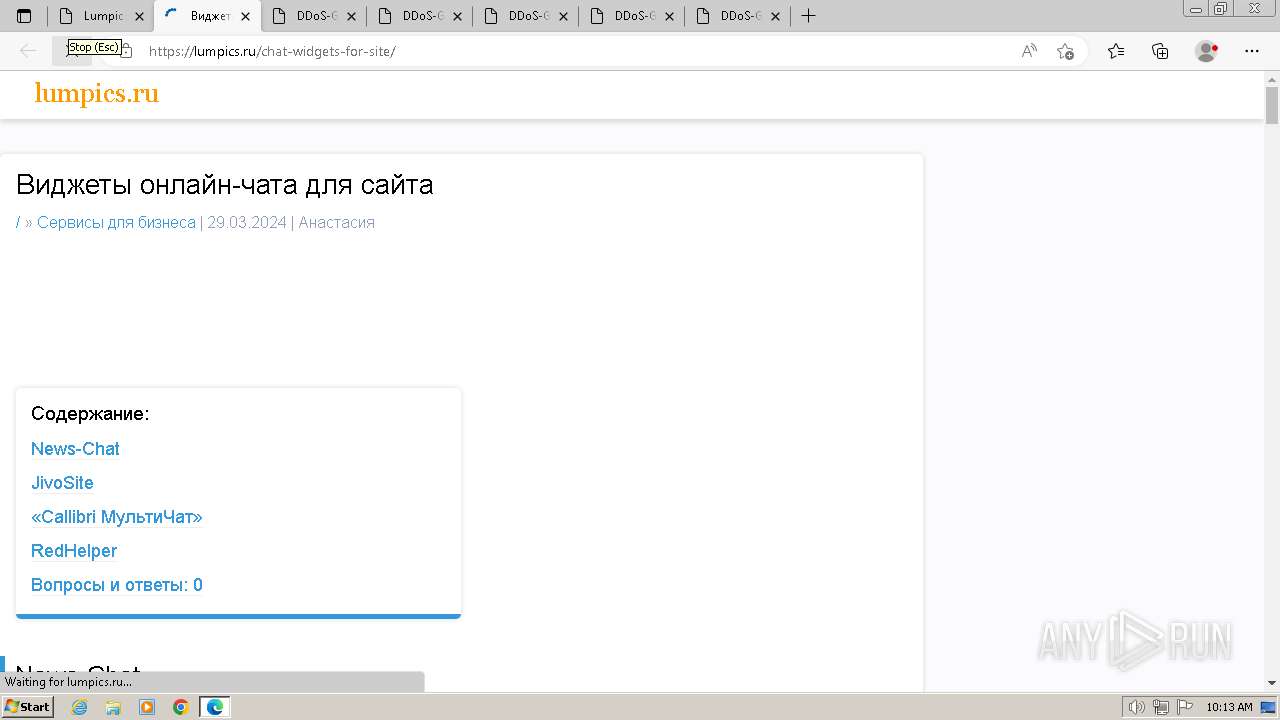1280x720 pixels.
Task: Jump to JivoSite section
Action: [x=62, y=483]
